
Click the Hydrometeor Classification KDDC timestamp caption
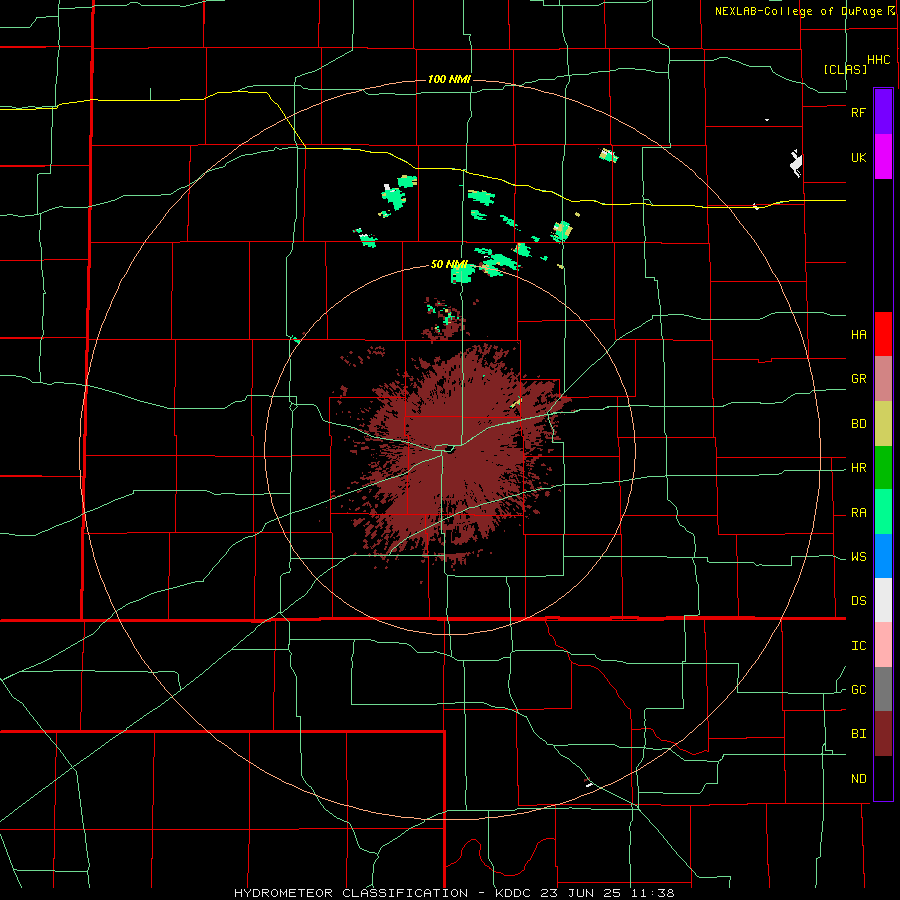[454, 893]
